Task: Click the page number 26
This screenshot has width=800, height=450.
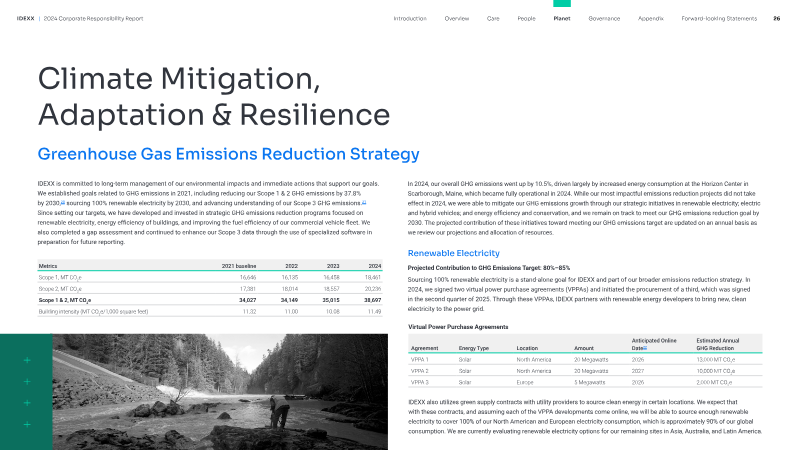Action: (x=776, y=19)
